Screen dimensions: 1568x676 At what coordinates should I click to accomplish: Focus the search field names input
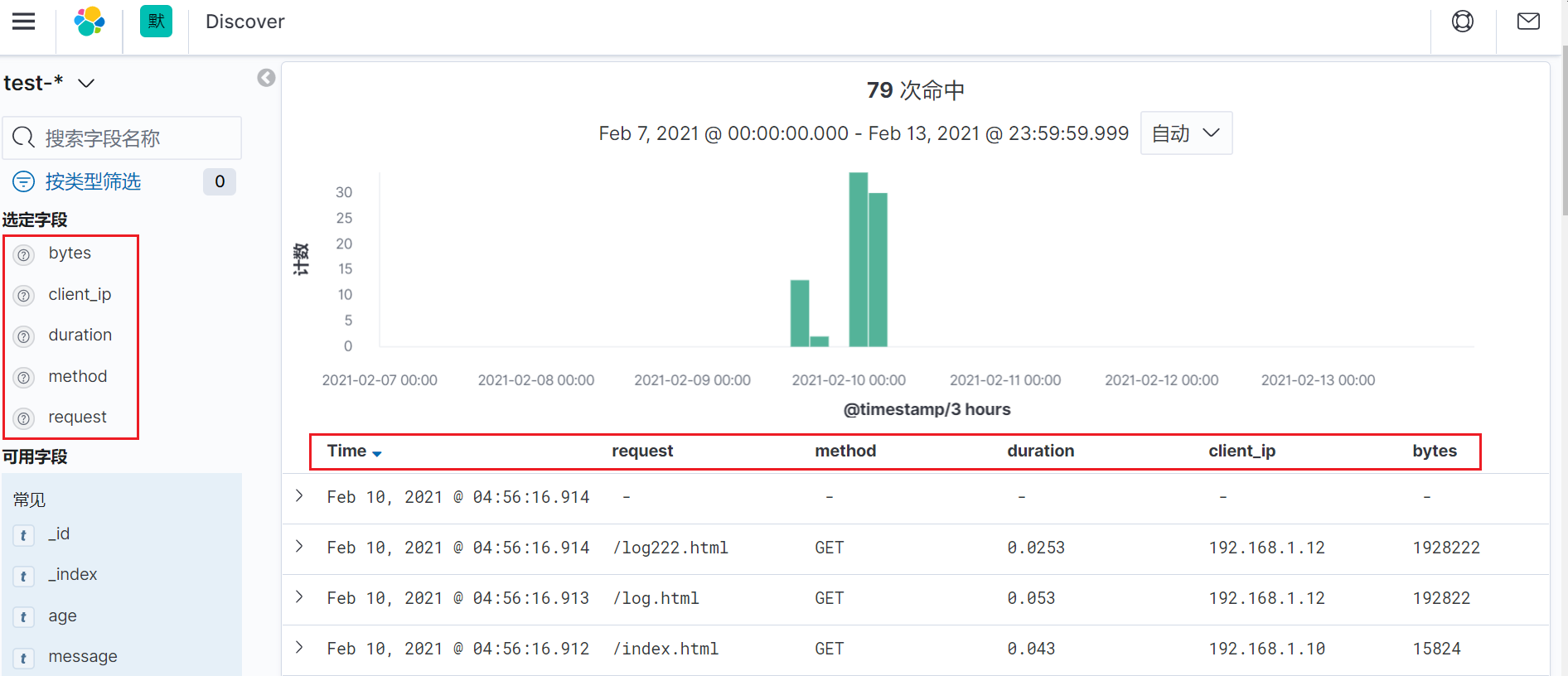point(122,138)
